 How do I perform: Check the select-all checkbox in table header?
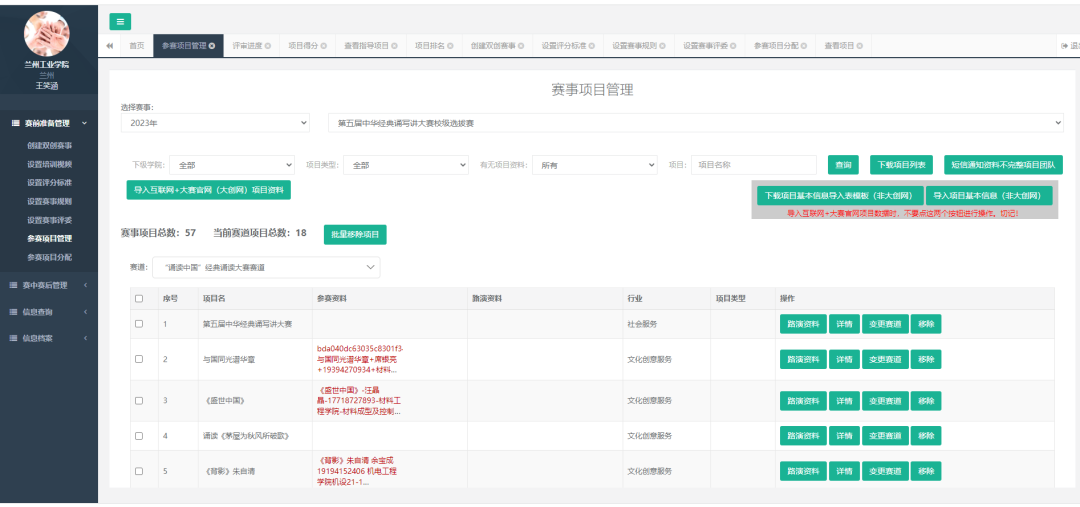pyautogui.click(x=139, y=298)
